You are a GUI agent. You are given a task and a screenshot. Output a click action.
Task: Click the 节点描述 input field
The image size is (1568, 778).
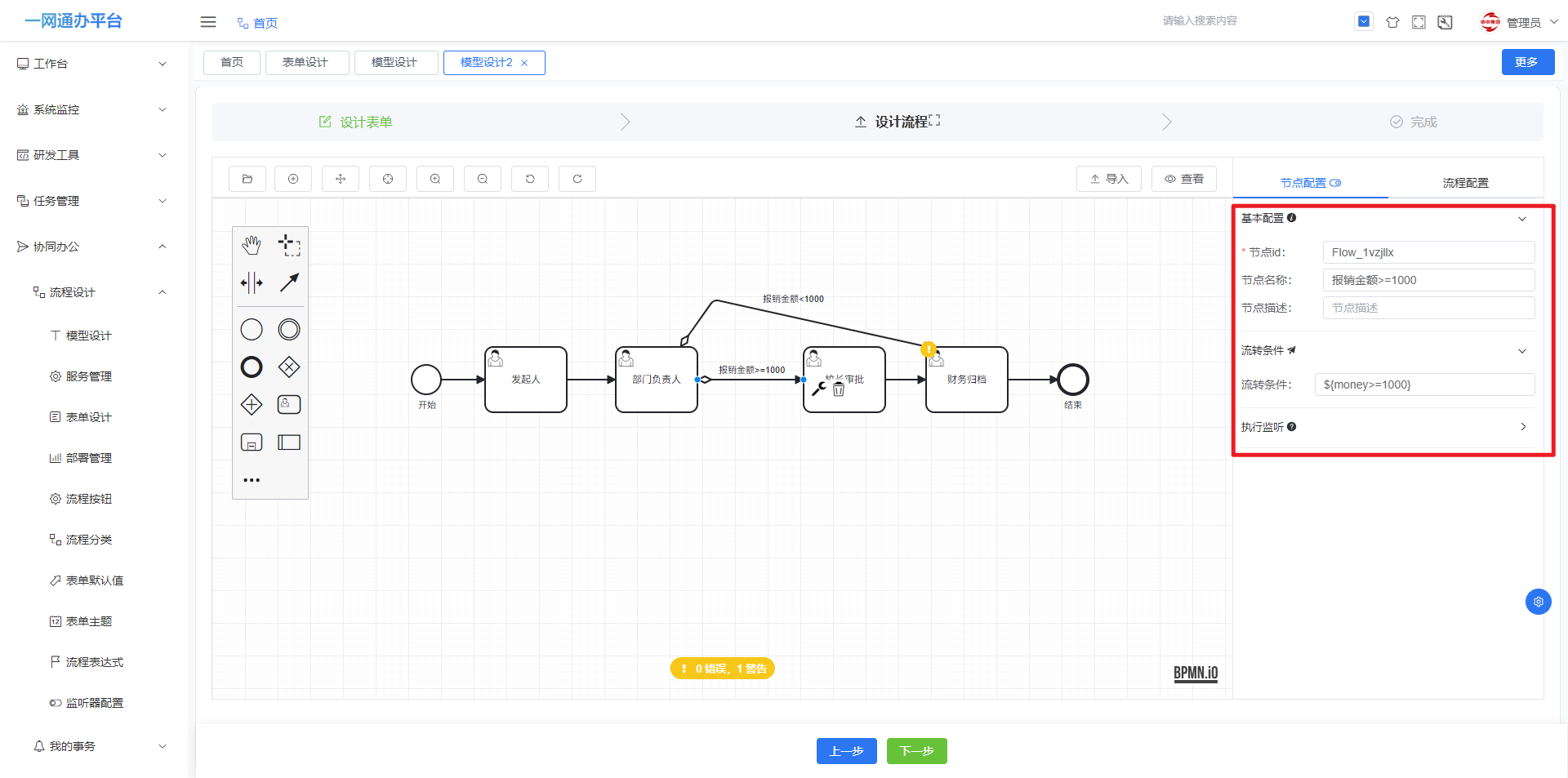(x=1428, y=308)
